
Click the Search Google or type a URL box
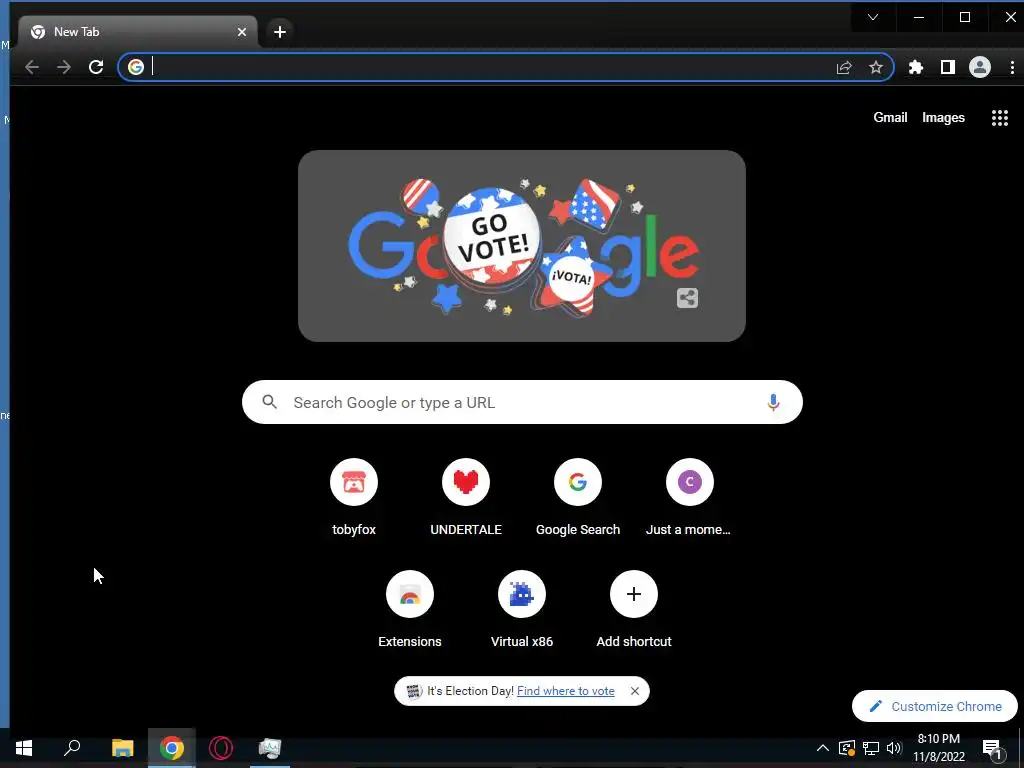522,402
